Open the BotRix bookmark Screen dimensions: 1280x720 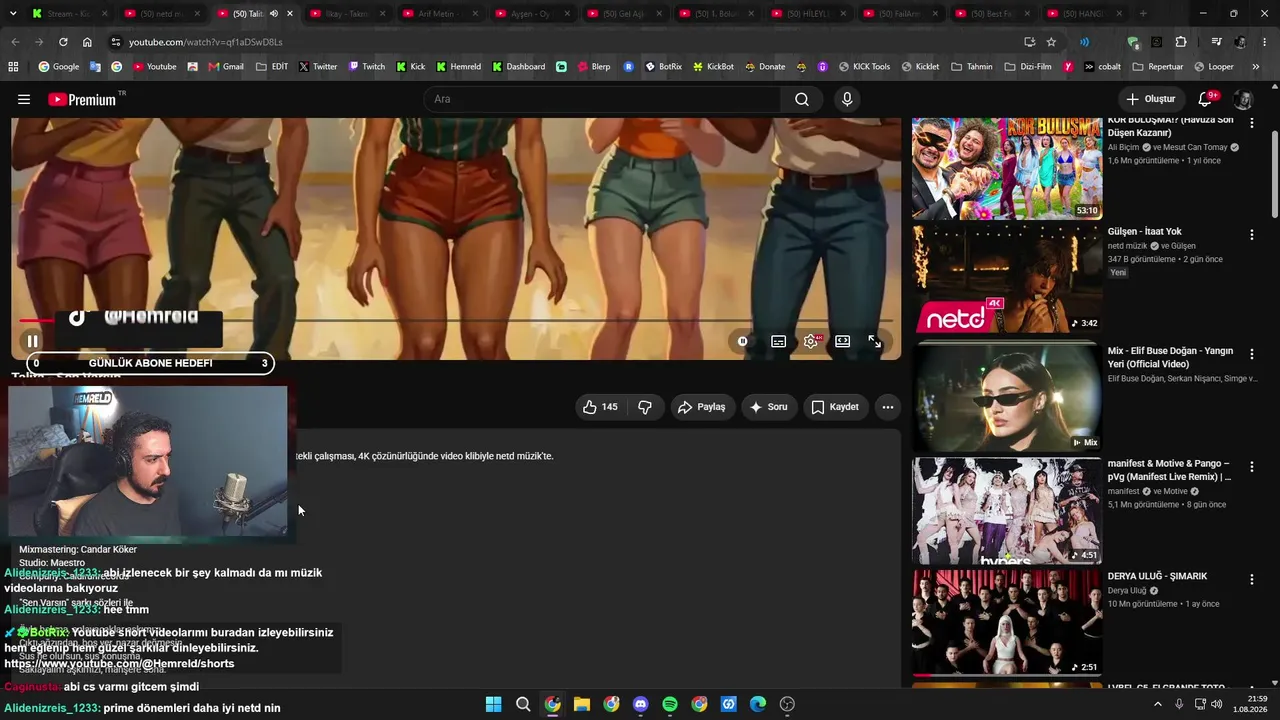point(663,67)
